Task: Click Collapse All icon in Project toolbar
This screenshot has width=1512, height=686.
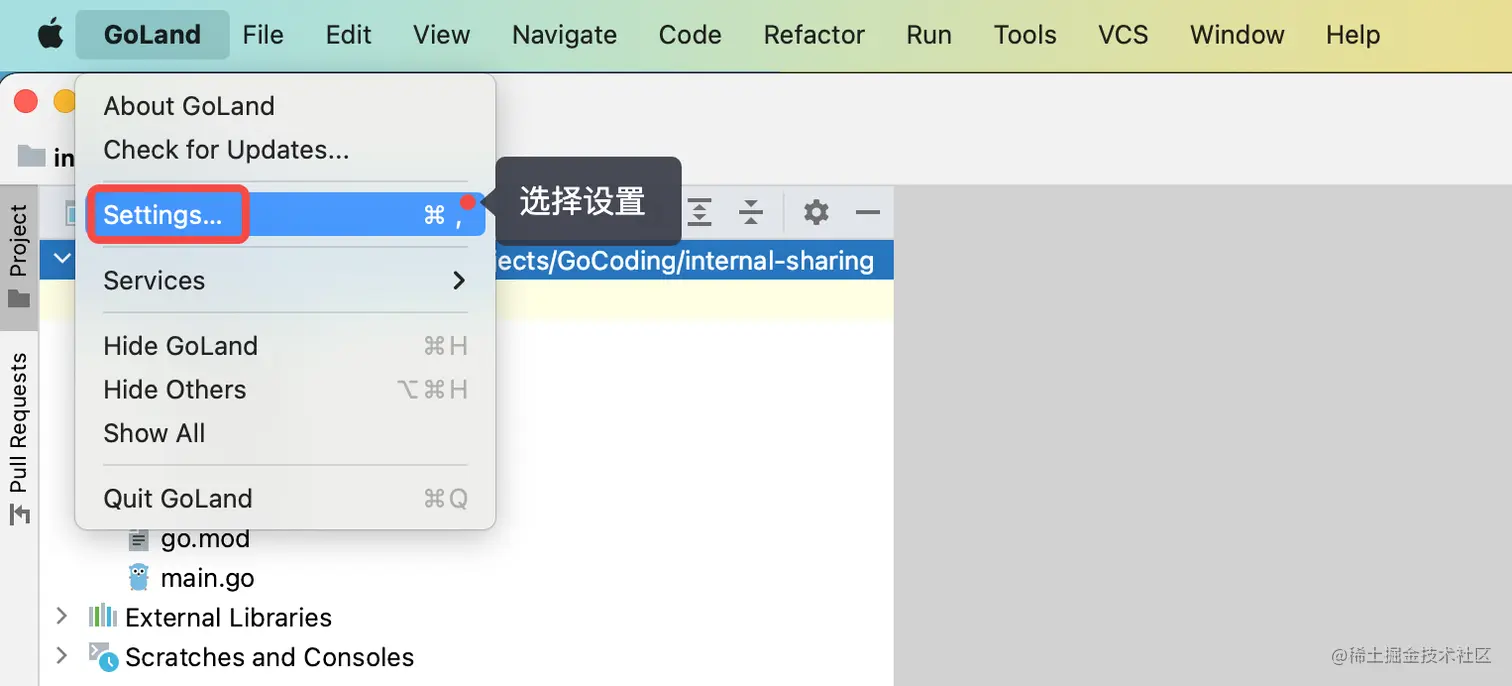Action: click(751, 212)
